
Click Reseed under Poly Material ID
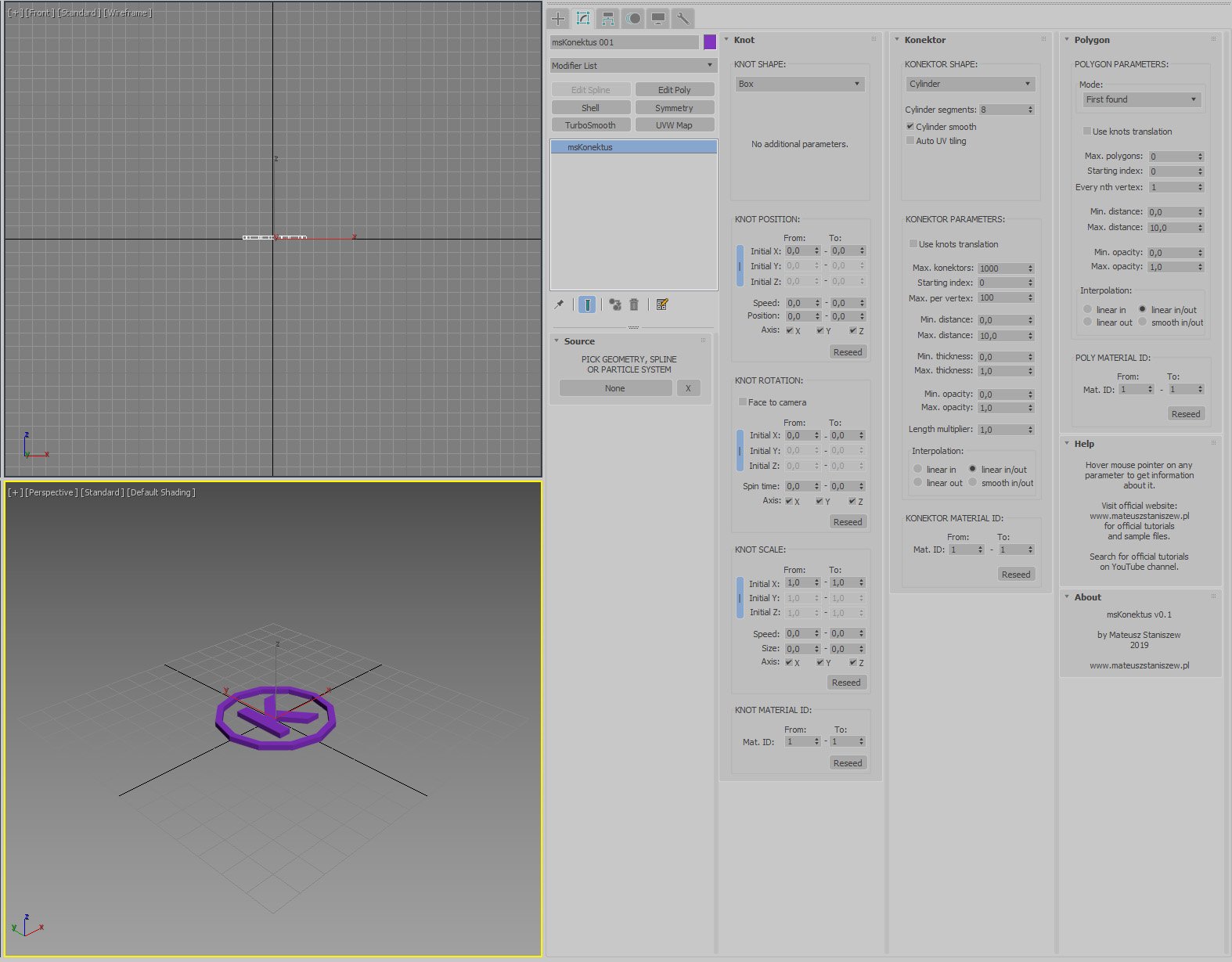[1186, 414]
